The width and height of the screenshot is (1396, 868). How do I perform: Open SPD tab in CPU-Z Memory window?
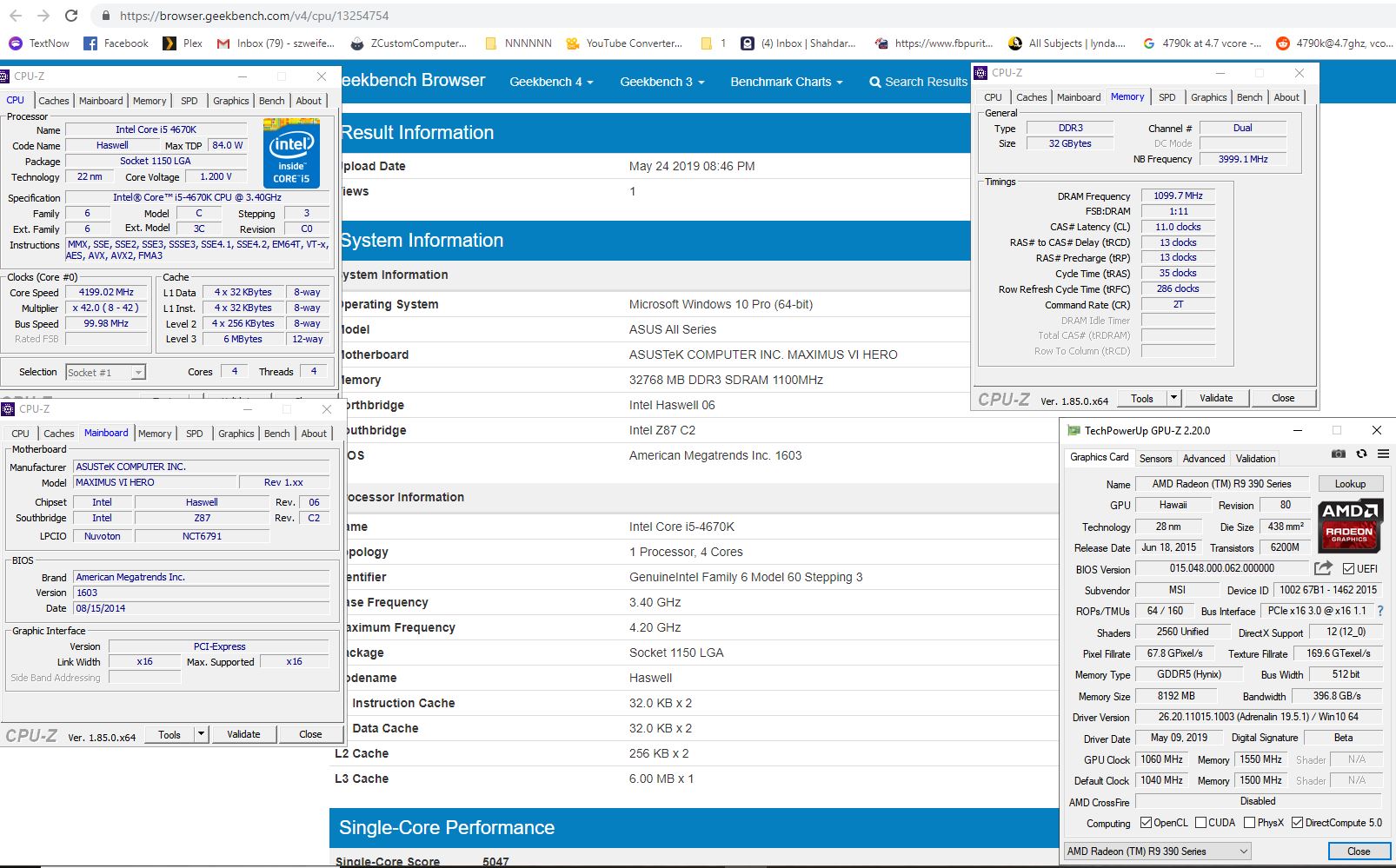[1167, 97]
